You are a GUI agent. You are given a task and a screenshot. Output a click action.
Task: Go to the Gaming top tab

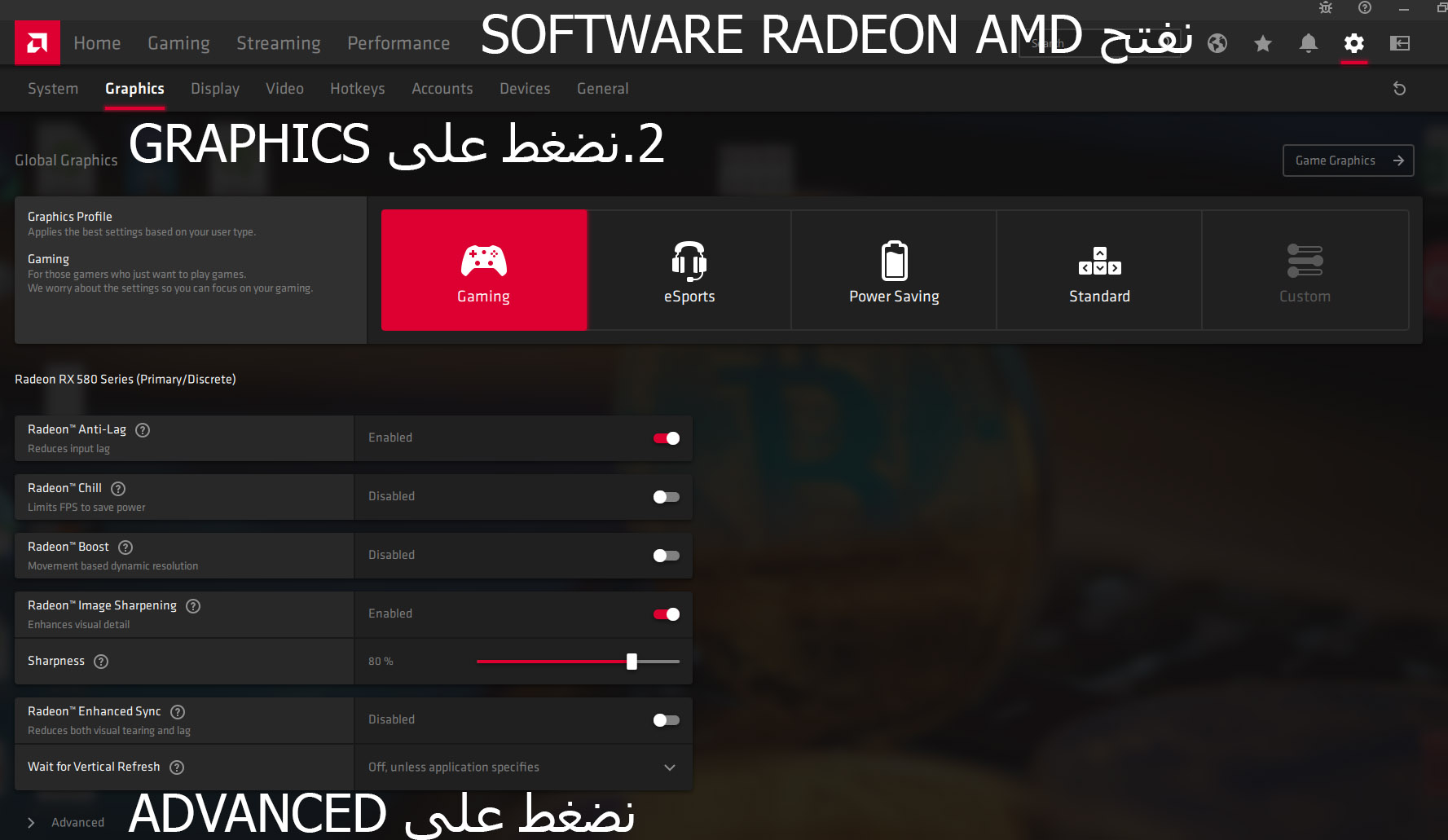pos(178,43)
